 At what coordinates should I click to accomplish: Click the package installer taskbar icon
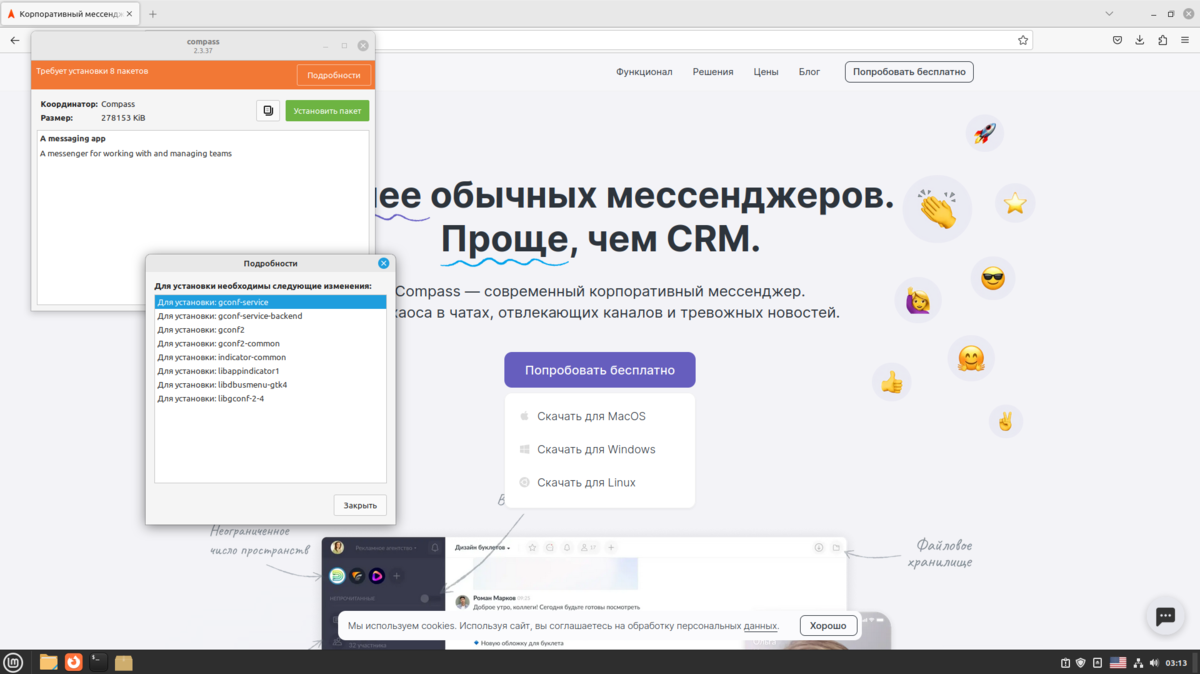[x=124, y=662]
